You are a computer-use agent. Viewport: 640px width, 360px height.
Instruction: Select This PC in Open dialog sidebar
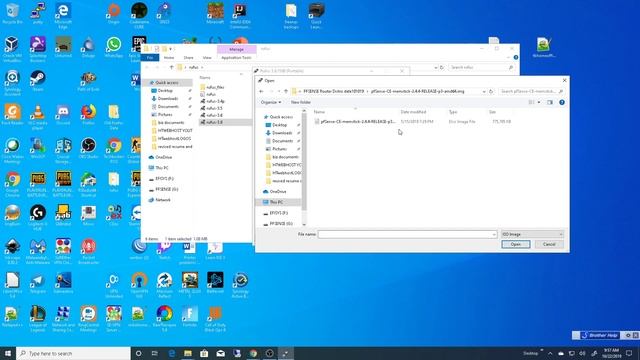click(276, 202)
